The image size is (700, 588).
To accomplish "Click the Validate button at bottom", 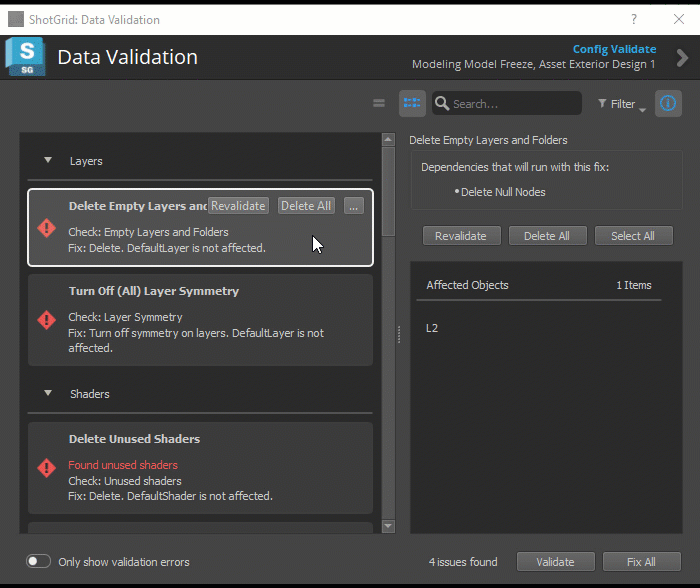I will pos(555,562).
